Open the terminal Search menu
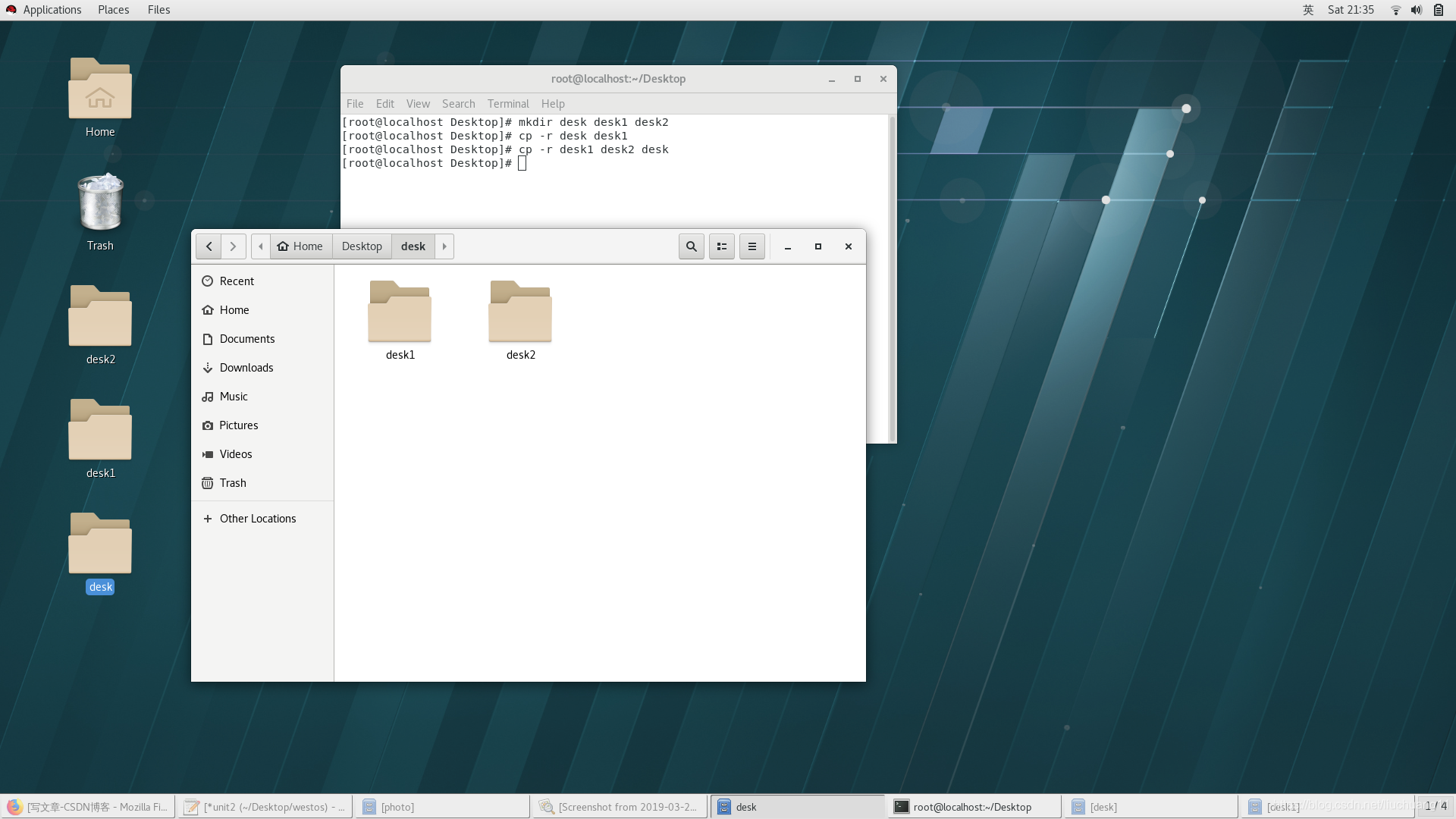 pyautogui.click(x=459, y=104)
